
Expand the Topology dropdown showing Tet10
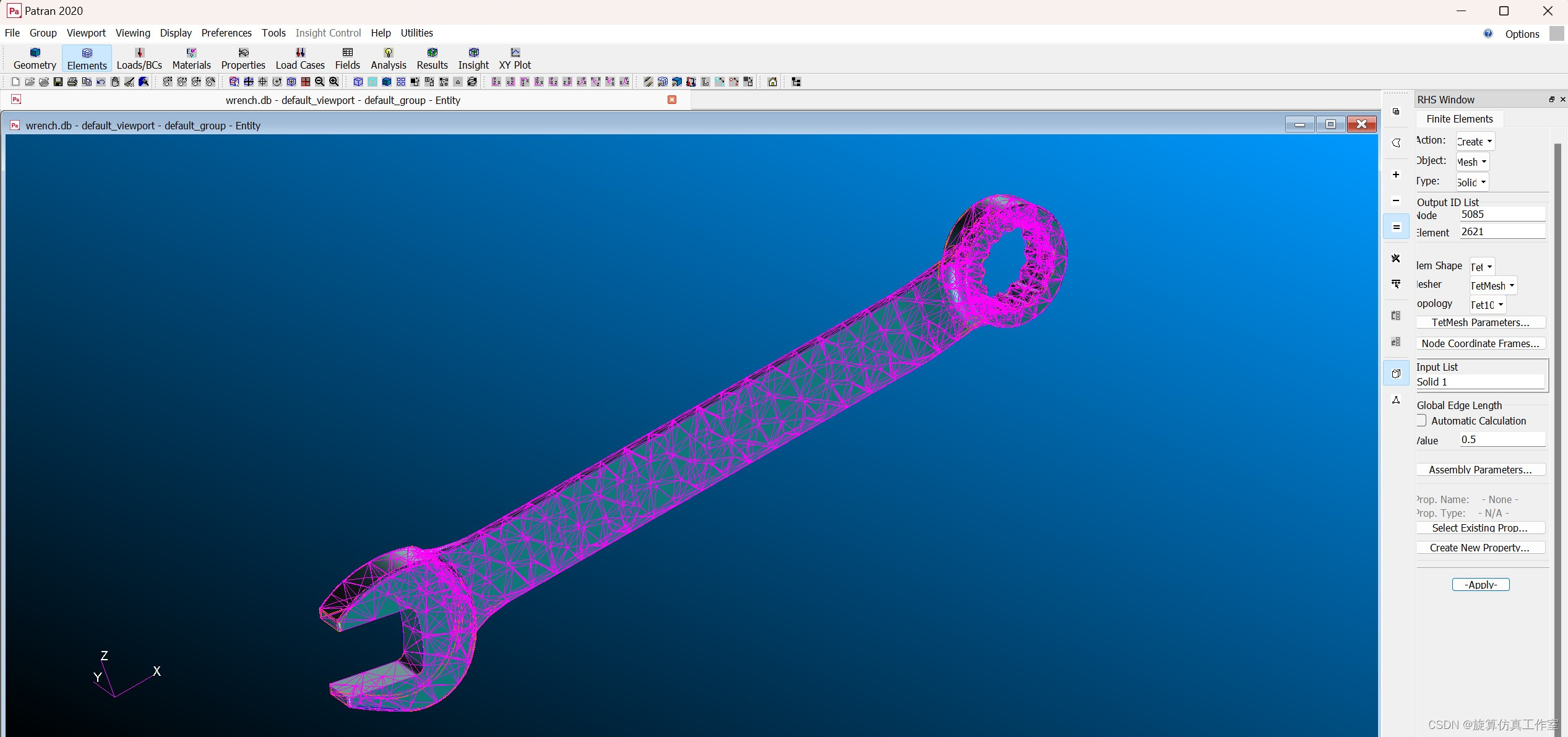coord(1488,305)
